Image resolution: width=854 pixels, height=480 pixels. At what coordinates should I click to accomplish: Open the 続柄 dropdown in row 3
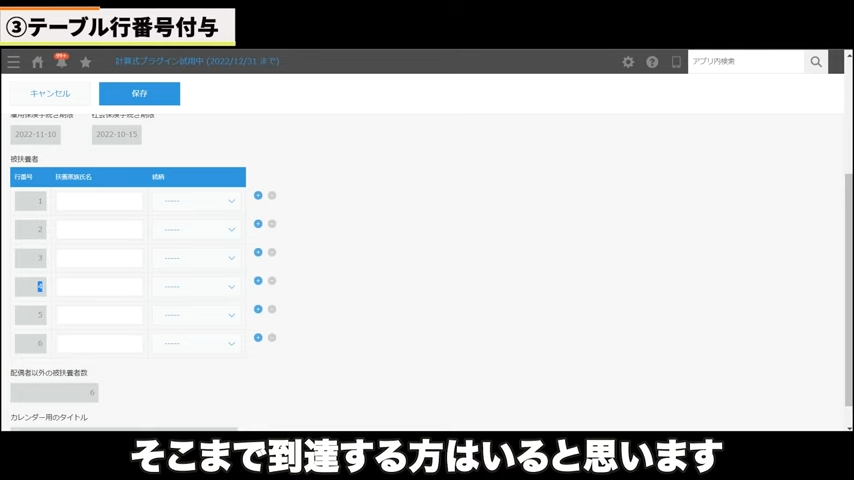196,258
